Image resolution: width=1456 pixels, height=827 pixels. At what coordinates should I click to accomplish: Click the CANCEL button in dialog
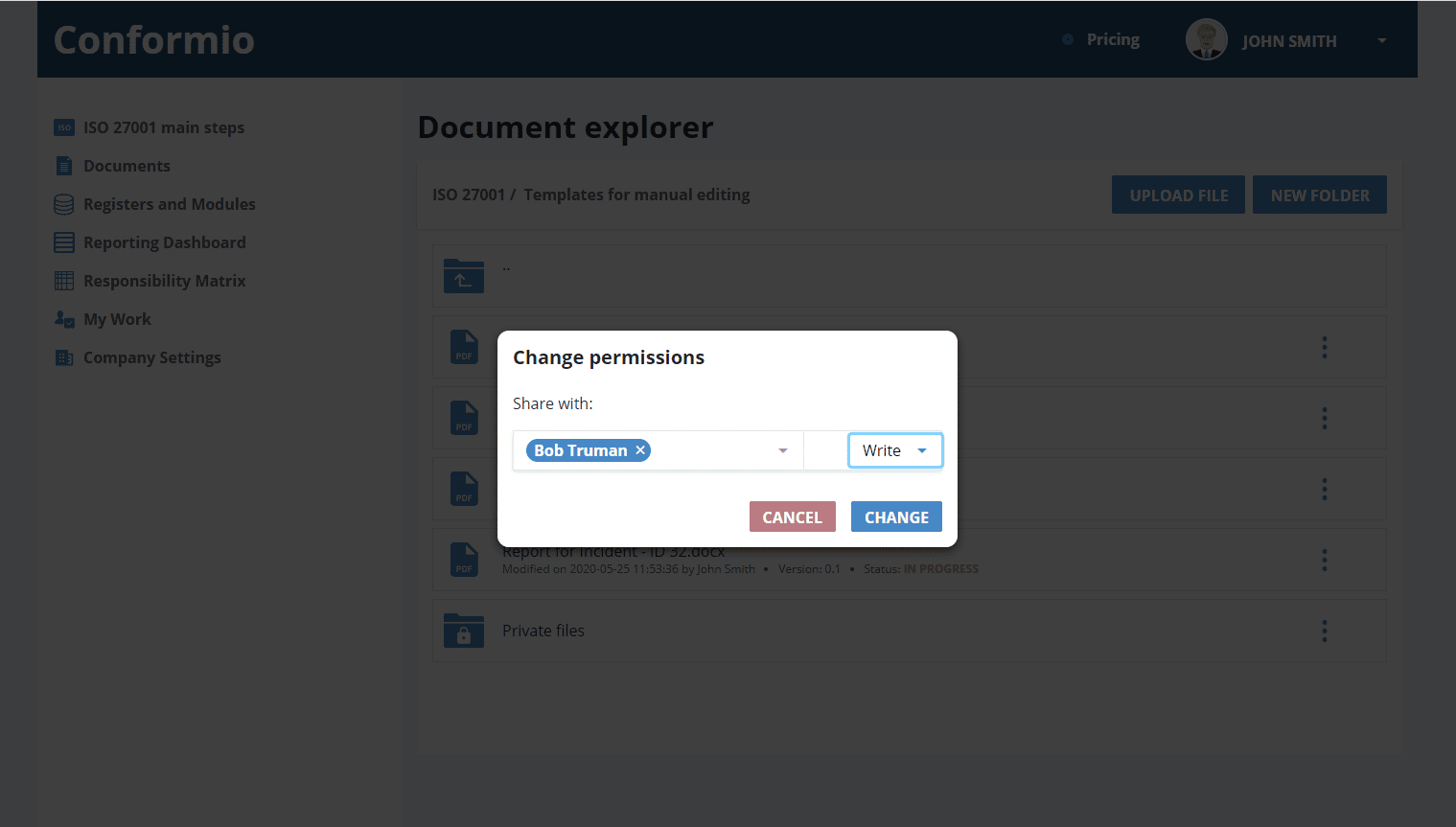pyautogui.click(x=793, y=517)
